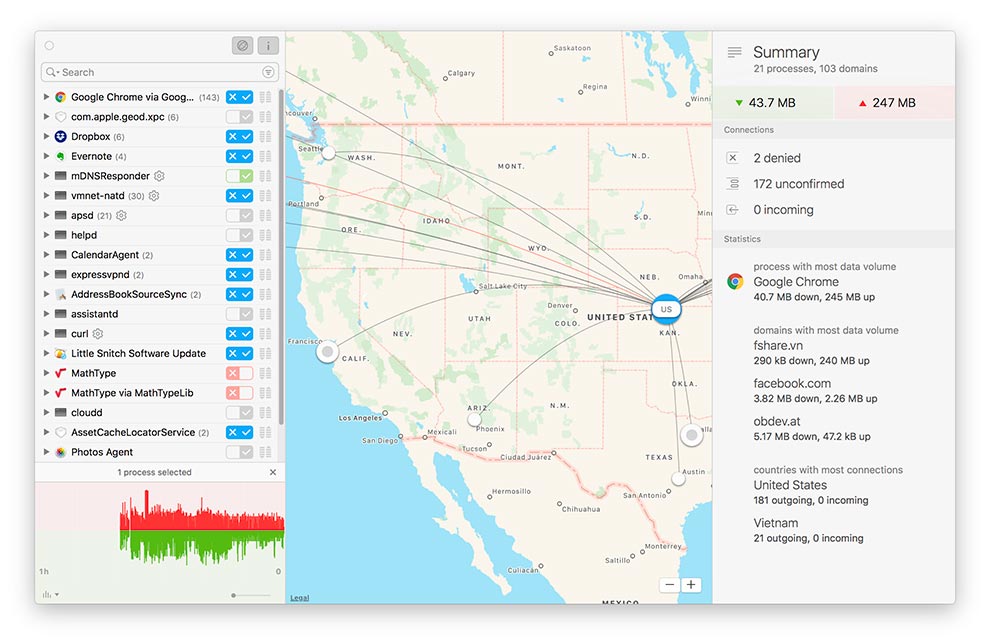Expand the Little Snitch Software Update row
This screenshot has width=1000, height=641.
point(46,353)
